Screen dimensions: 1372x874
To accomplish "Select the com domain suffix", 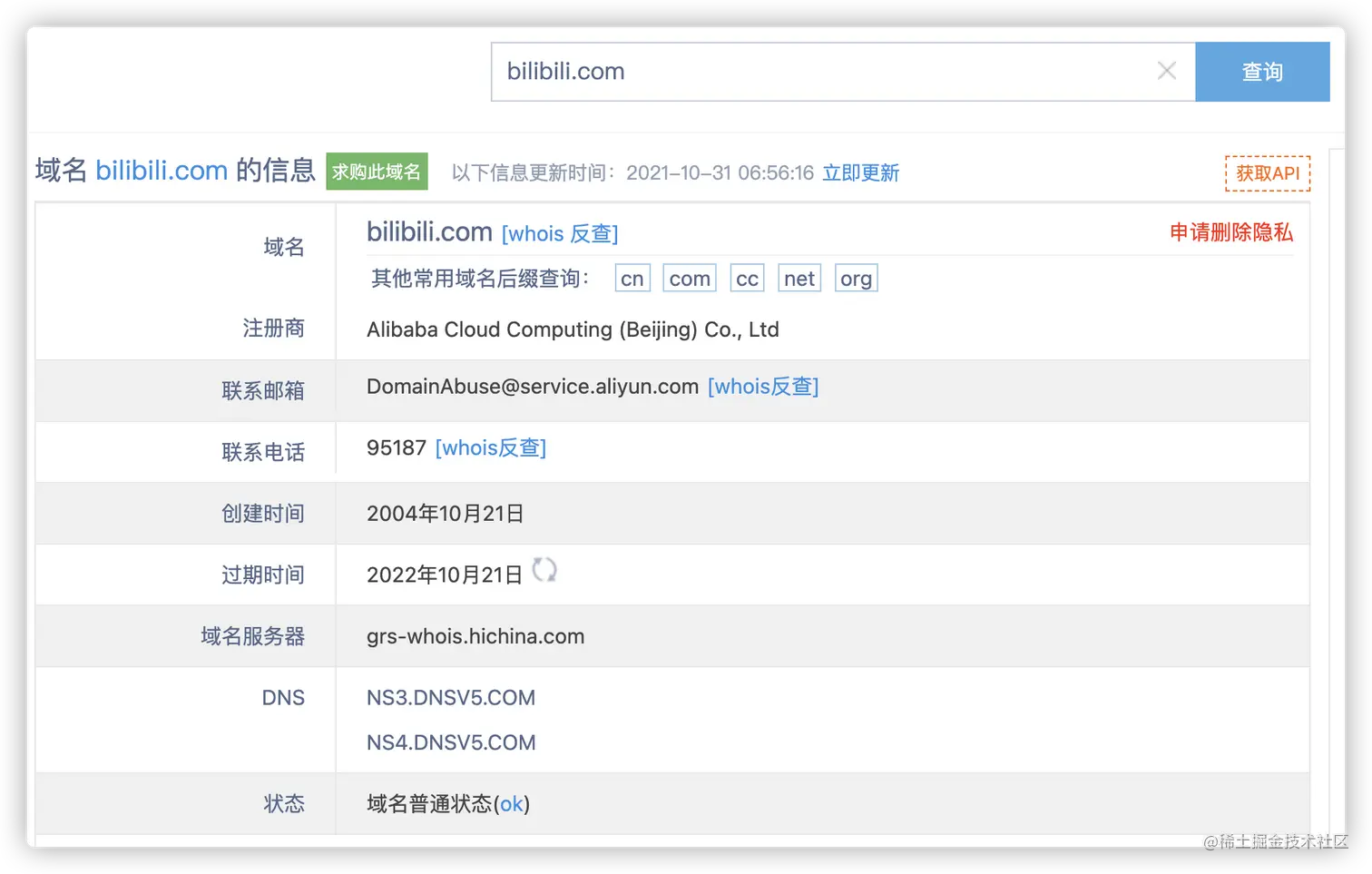I will (690, 279).
